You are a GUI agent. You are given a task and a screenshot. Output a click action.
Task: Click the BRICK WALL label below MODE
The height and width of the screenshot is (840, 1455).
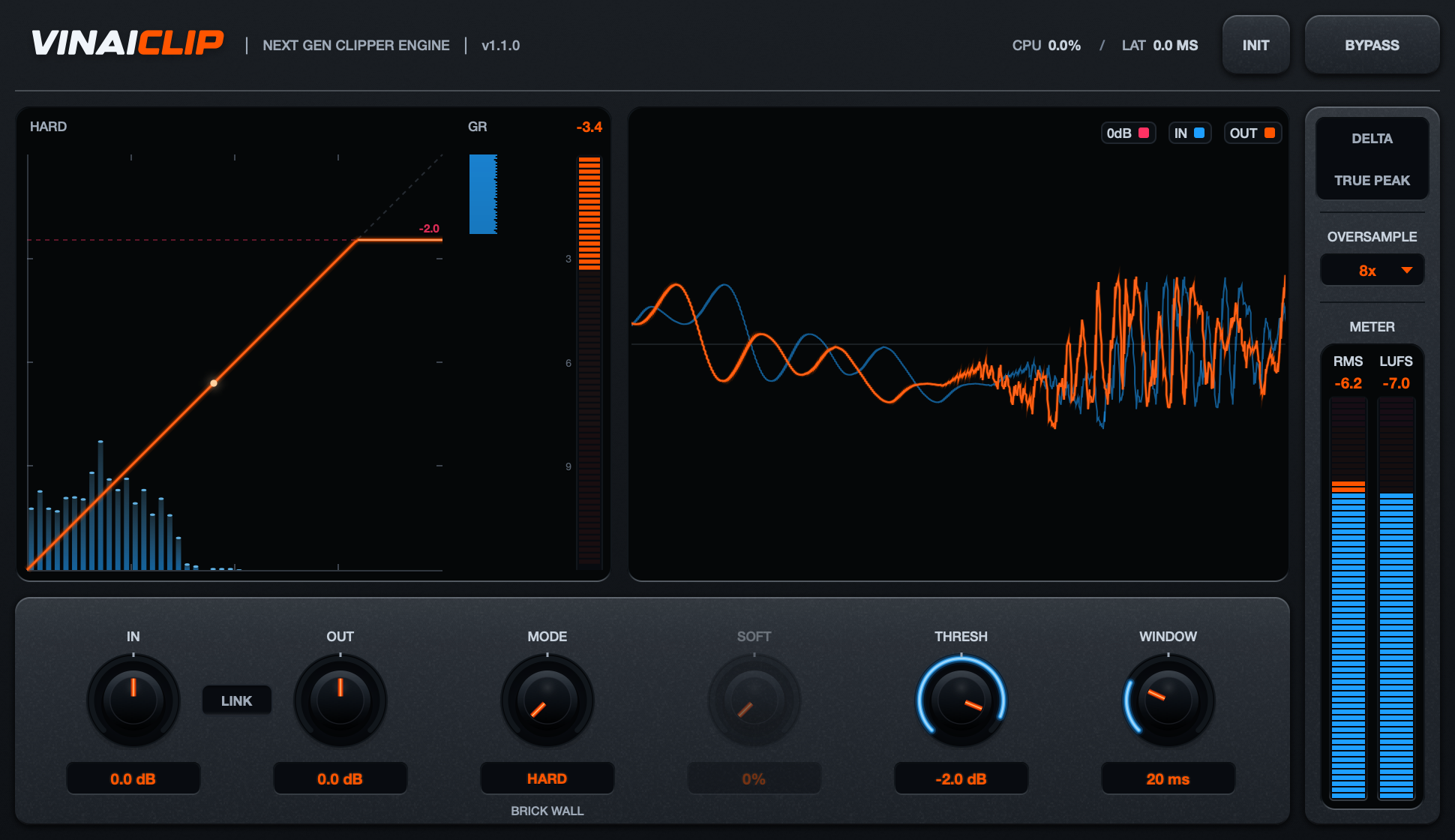click(x=547, y=811)
